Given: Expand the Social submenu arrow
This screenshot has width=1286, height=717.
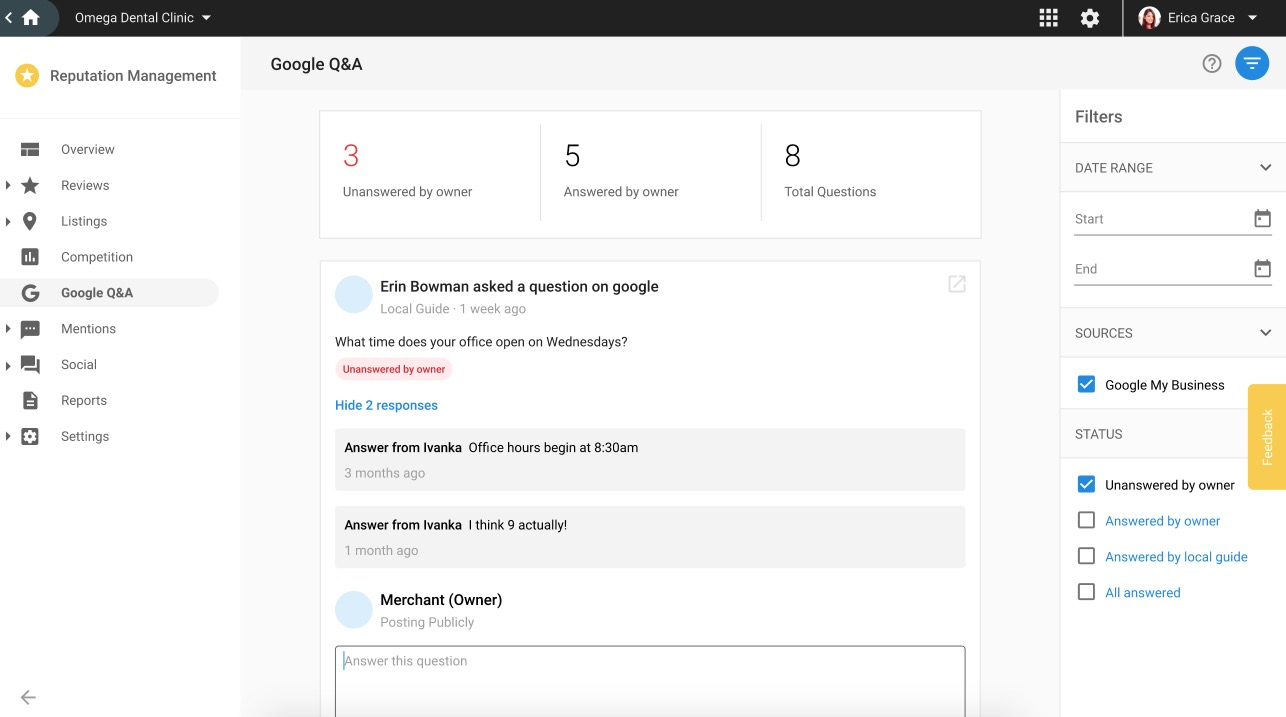Looking at the screenshot, I should (8, 365).
